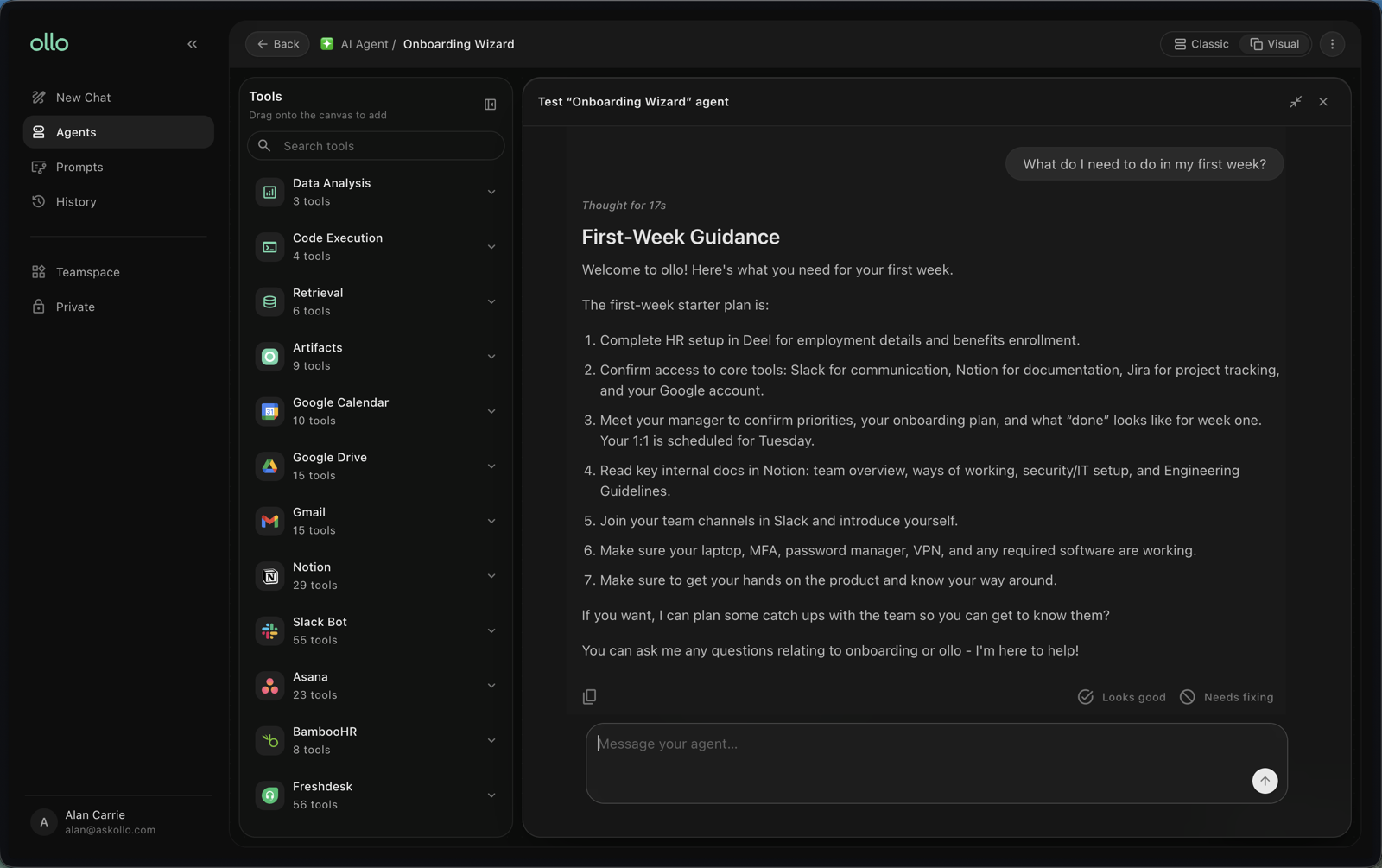The image size is (1382, 868).
Task: Copy the agent response
Action: [x=589, y=697]
